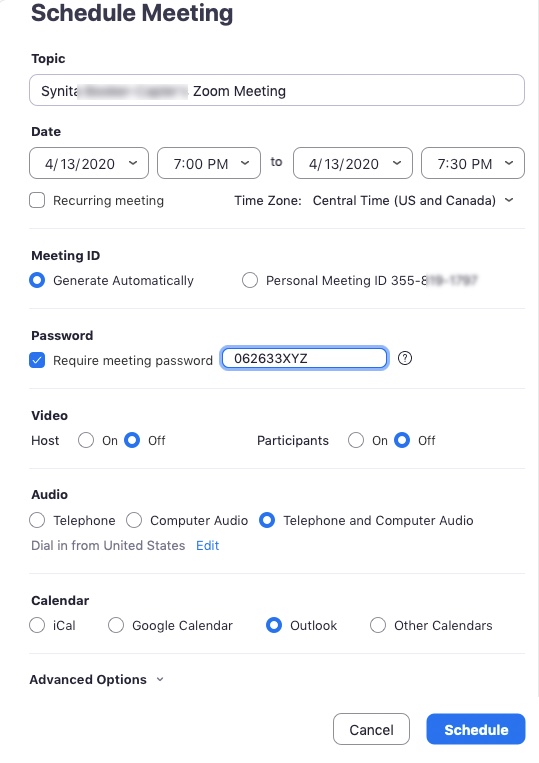Select Google Calendar radio button
539x763 pixels.
pyautogui.click(x=116, y=625)
